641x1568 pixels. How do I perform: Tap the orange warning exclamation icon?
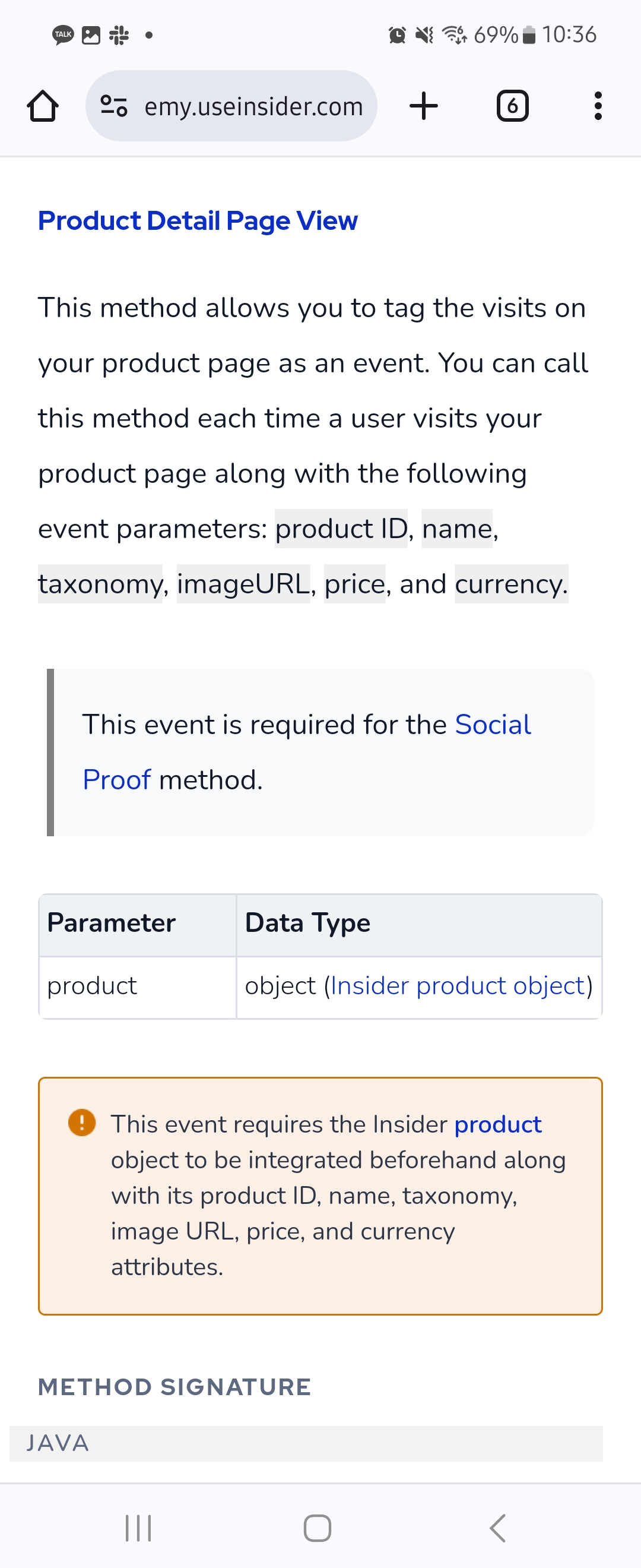(x=82, y=1122)
